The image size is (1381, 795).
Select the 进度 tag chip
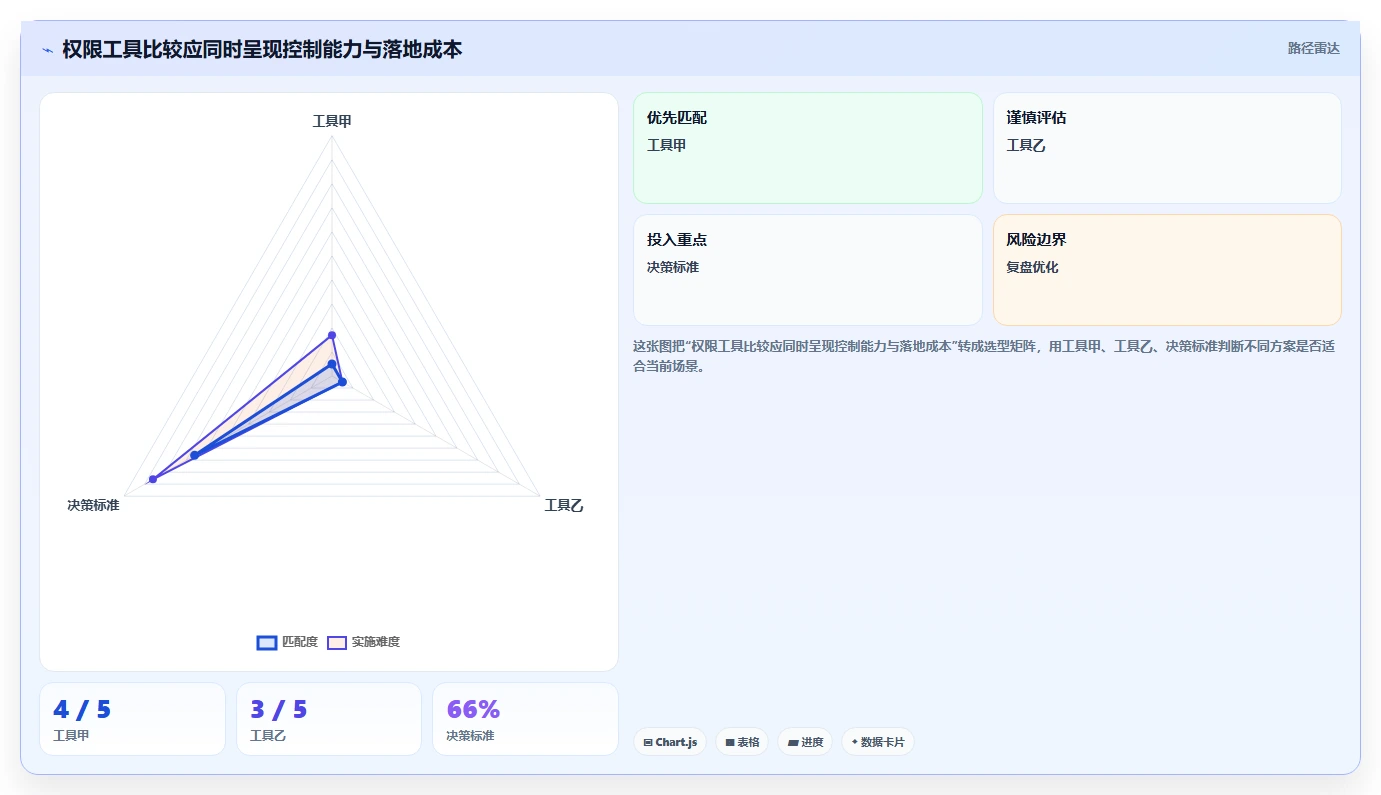coord(805,742)
